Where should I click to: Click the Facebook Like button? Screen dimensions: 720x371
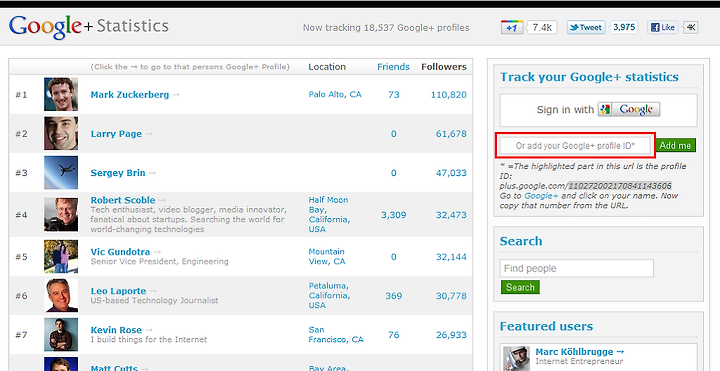663,28
